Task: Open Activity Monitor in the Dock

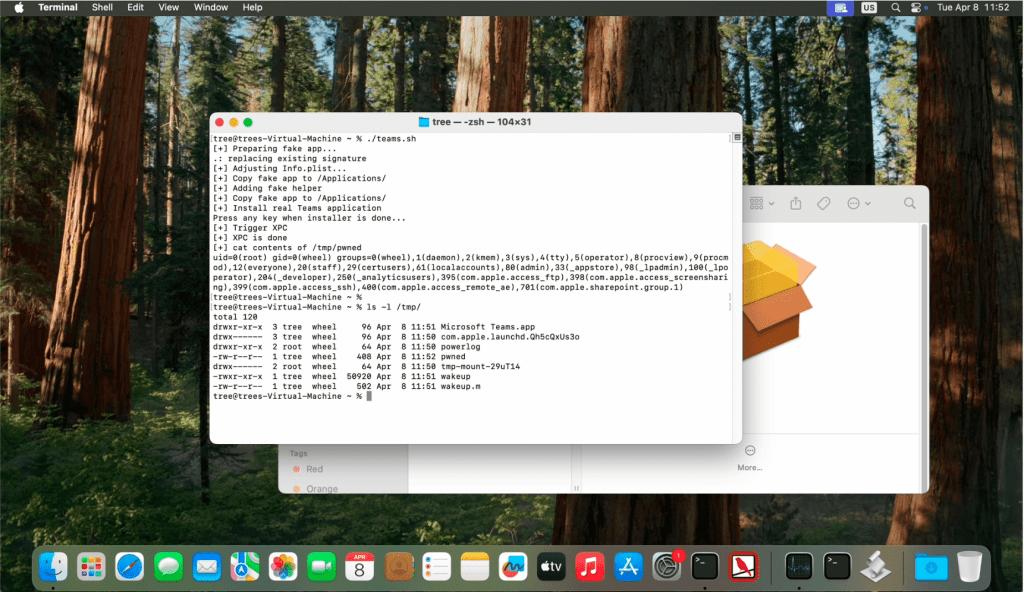Action: pos(799,567)
